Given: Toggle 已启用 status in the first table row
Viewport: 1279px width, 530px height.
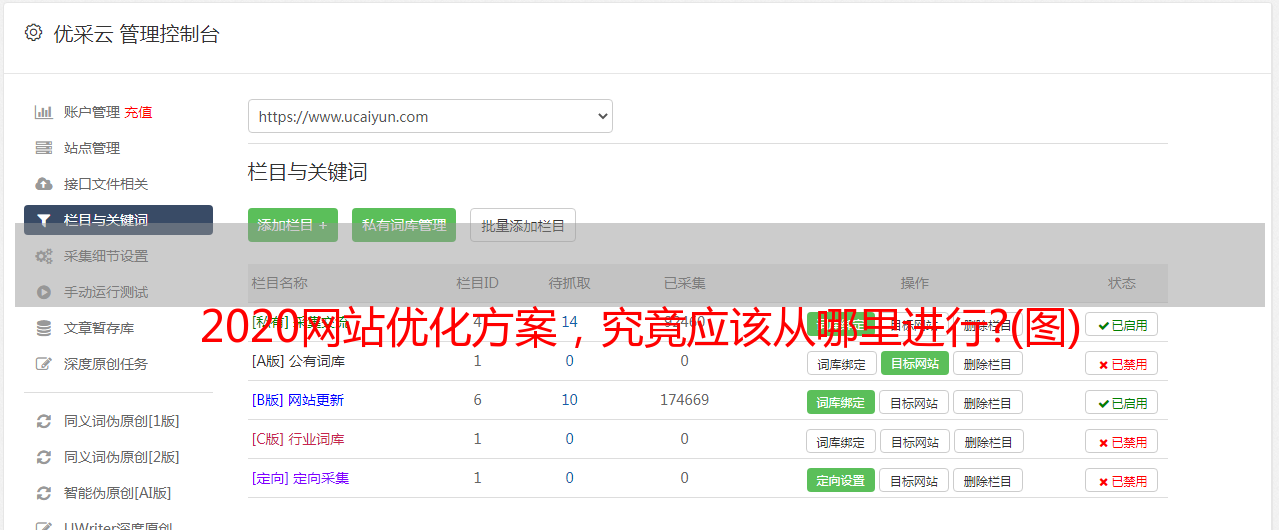Looking at the screenshot, I should (x=1122, y=325).
